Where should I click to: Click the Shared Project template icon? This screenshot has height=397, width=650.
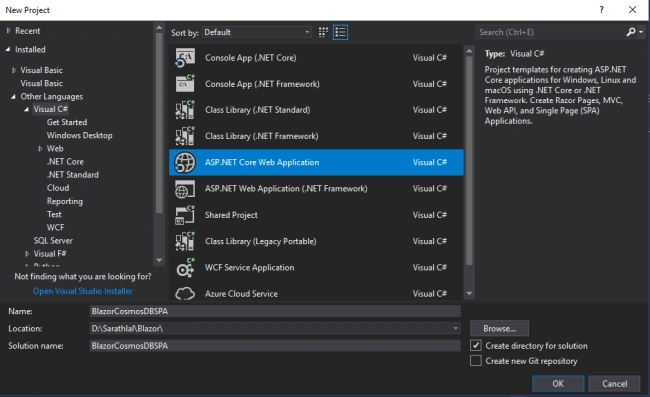tap(185, 215)
